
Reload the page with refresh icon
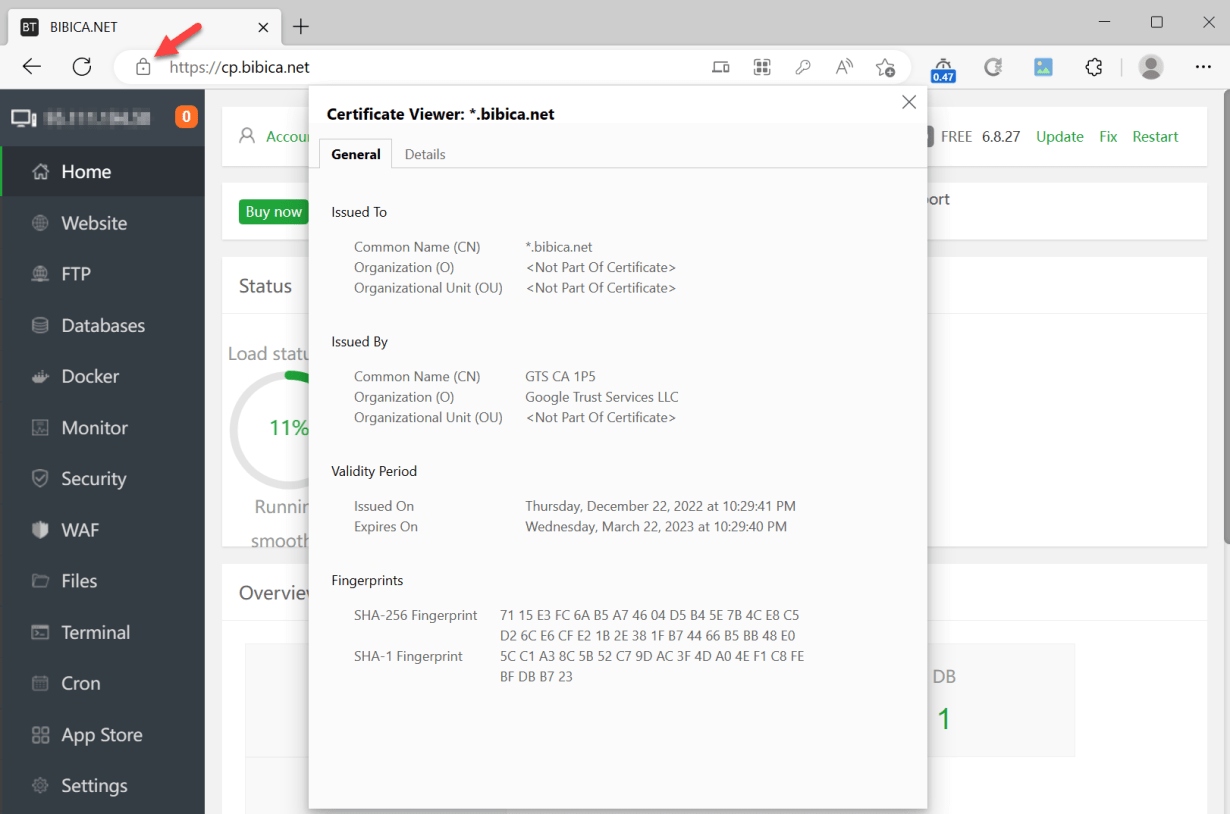point(82,67)
